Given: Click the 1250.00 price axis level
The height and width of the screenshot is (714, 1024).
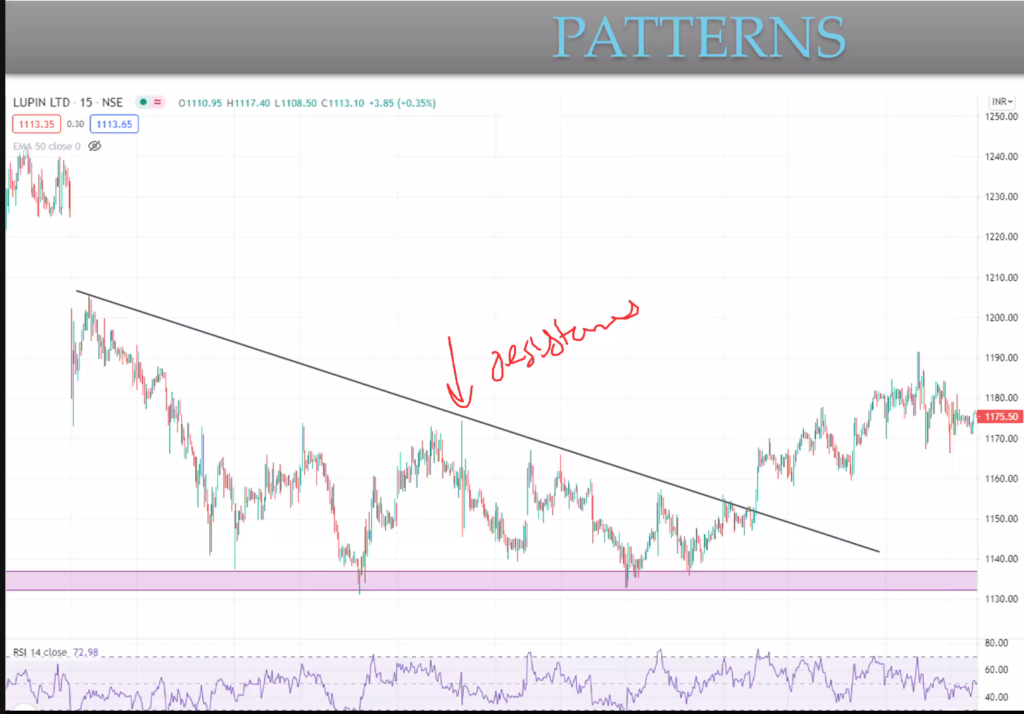Looking at the screenshot, I should (1000, 117).
